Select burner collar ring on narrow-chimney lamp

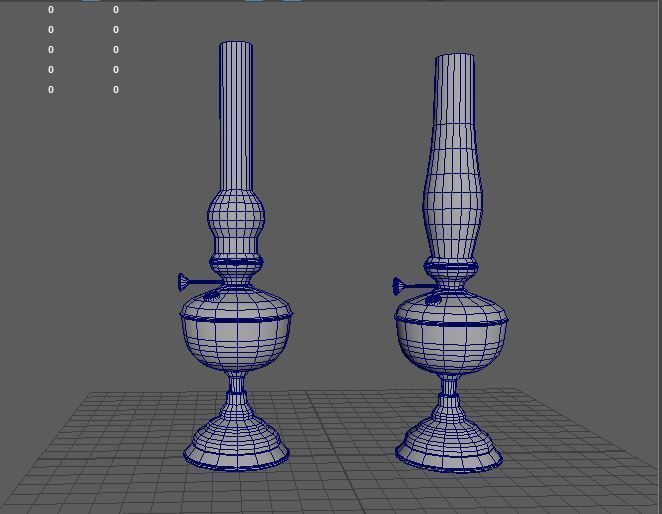click(236, 261)
